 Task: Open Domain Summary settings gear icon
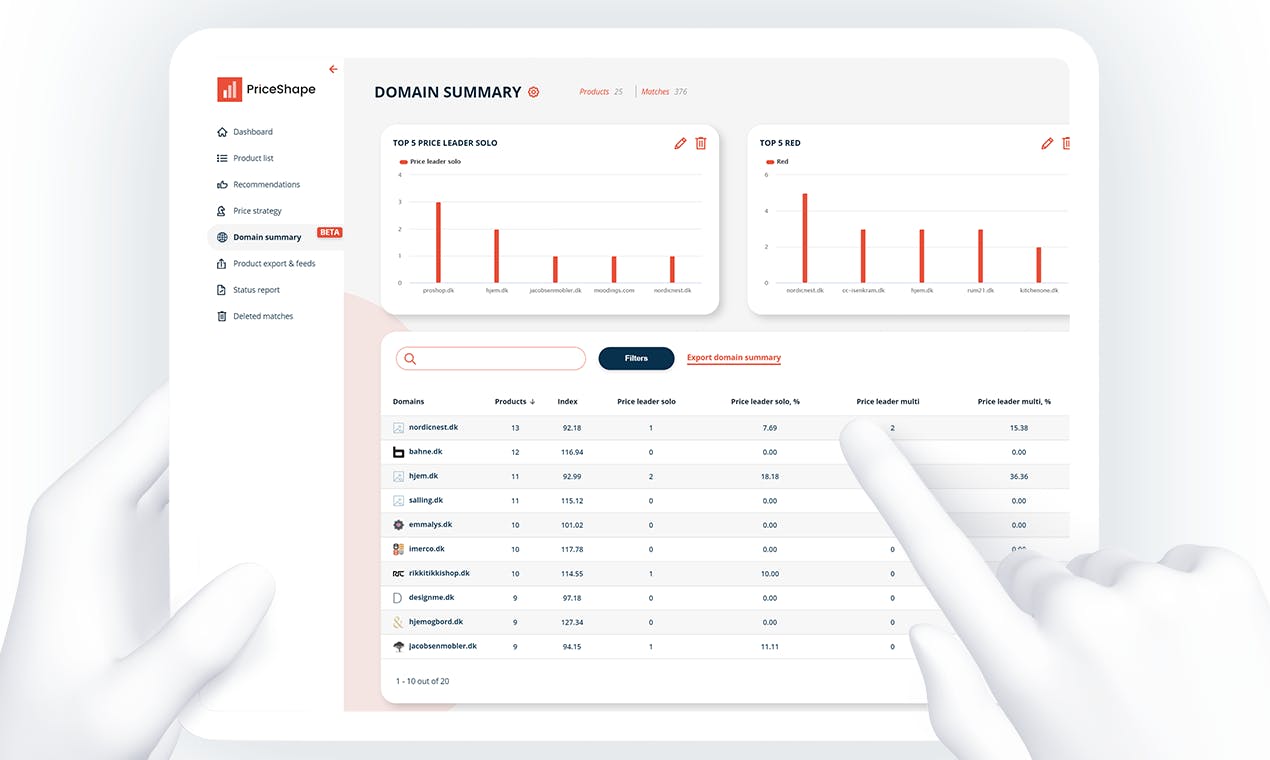(533, 92)
